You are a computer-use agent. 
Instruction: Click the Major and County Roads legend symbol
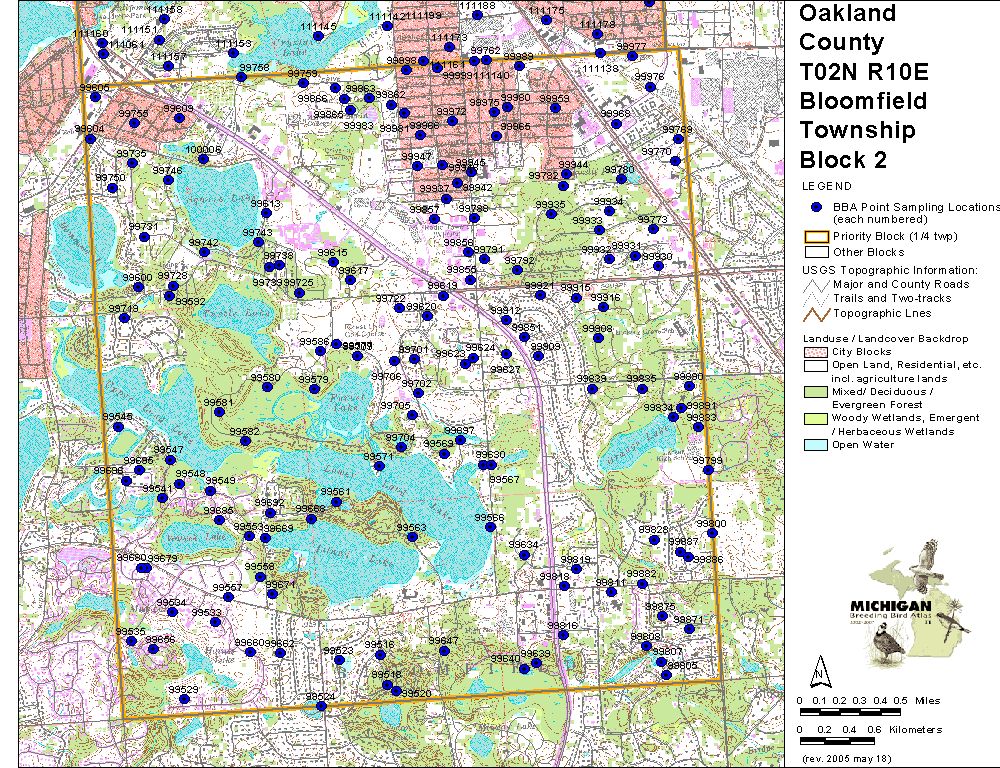tap(816, 285)
